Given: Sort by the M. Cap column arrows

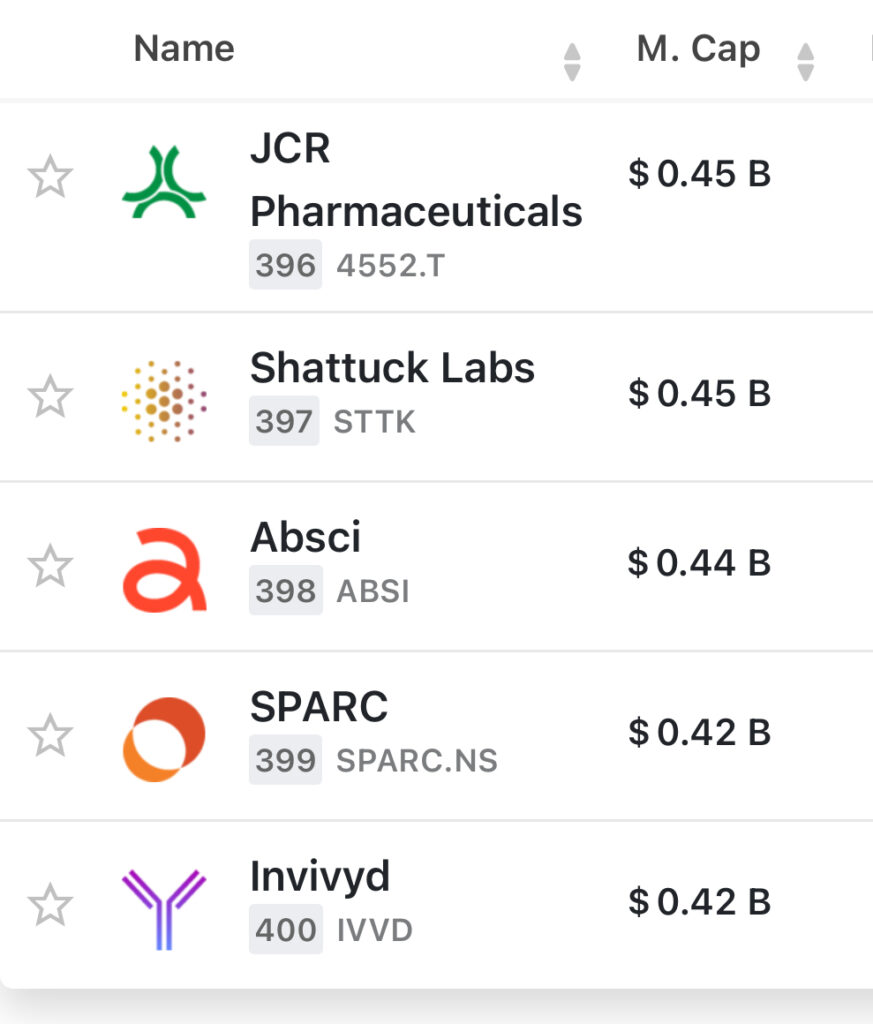Looking at the screenshot, I should click(x=805, y=61).
